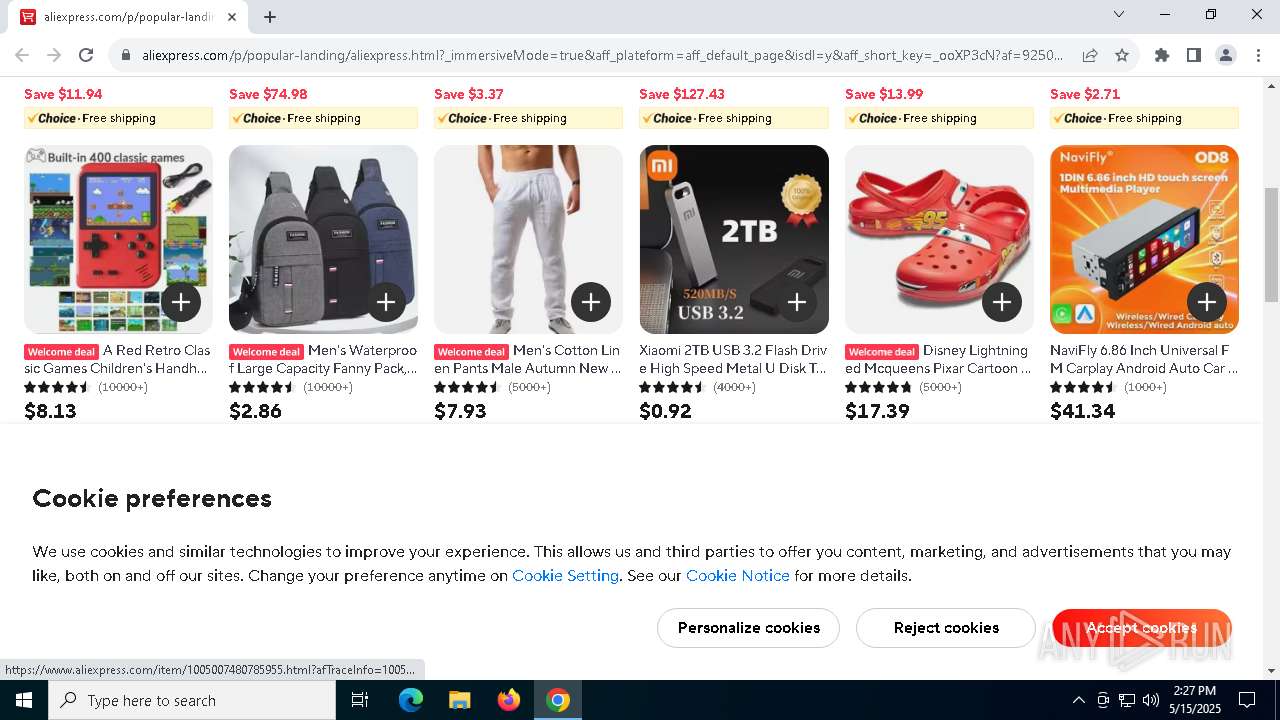This screenshot has height=720, width=1280.
Task: Add Men's Waterproof Fanny Pack to cart
Action: 386,302
